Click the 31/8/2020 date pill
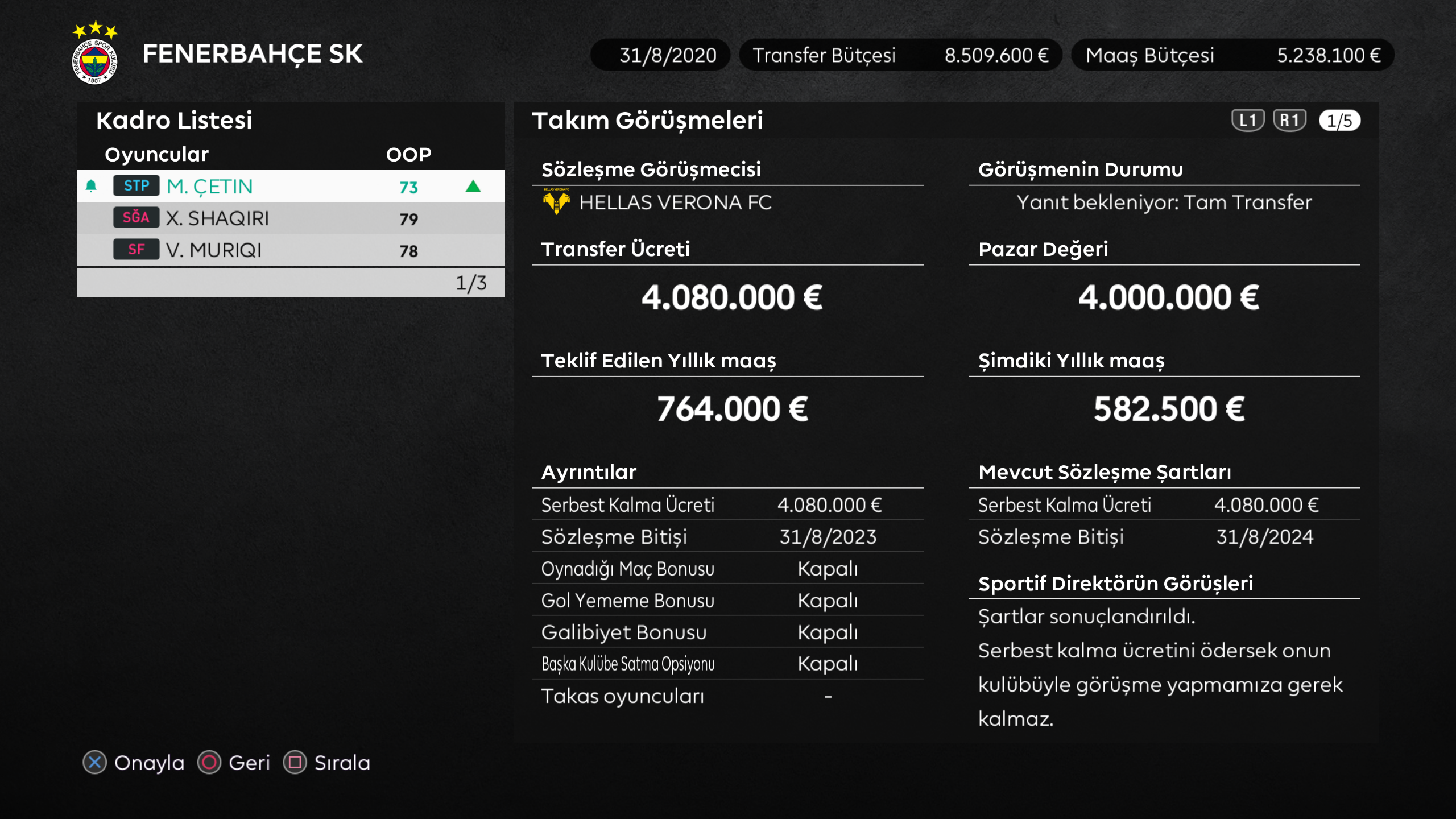1456x819 pixels. click(660, 55)
